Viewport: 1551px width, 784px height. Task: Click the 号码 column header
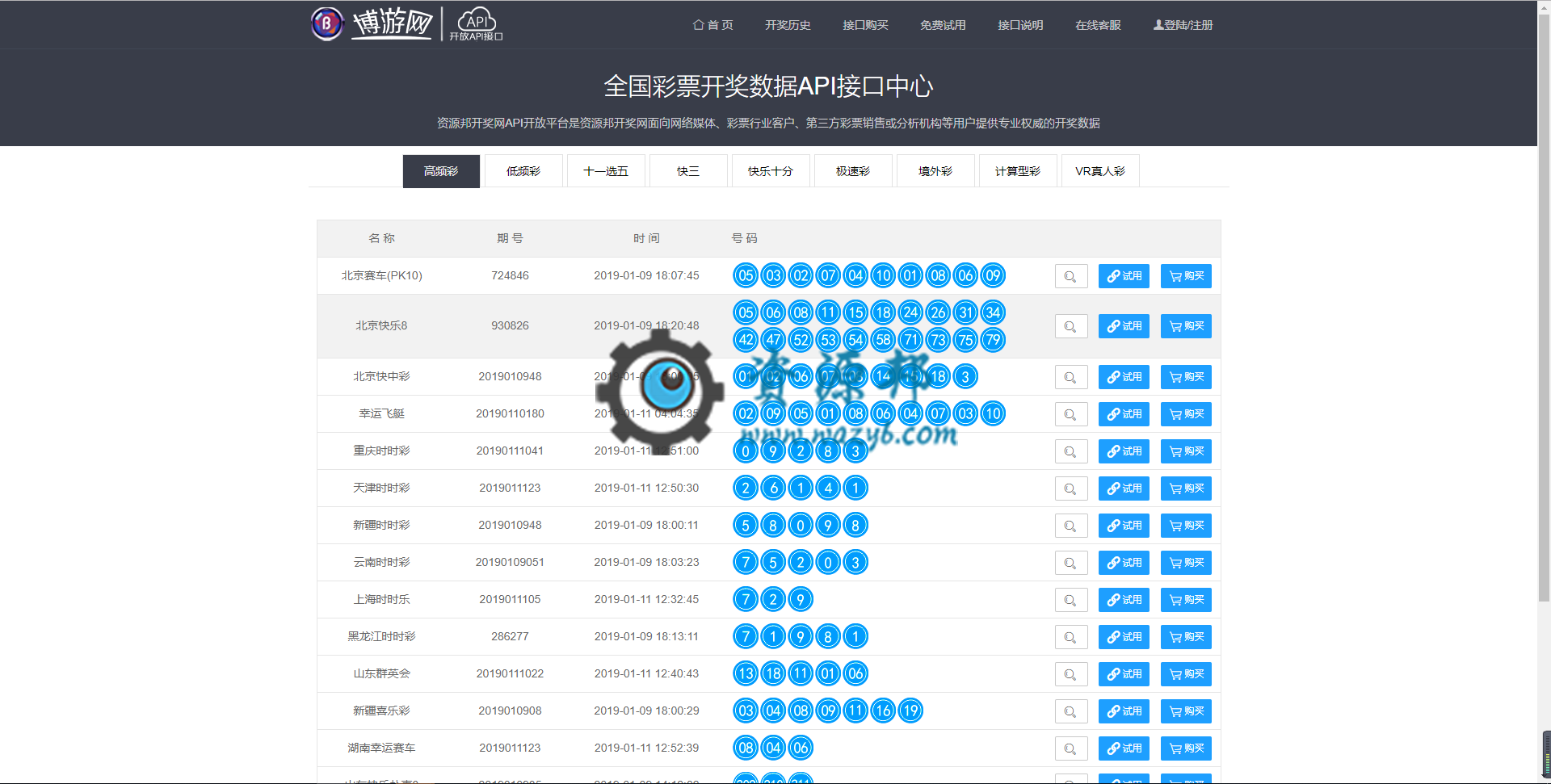[x=744, y=238]
